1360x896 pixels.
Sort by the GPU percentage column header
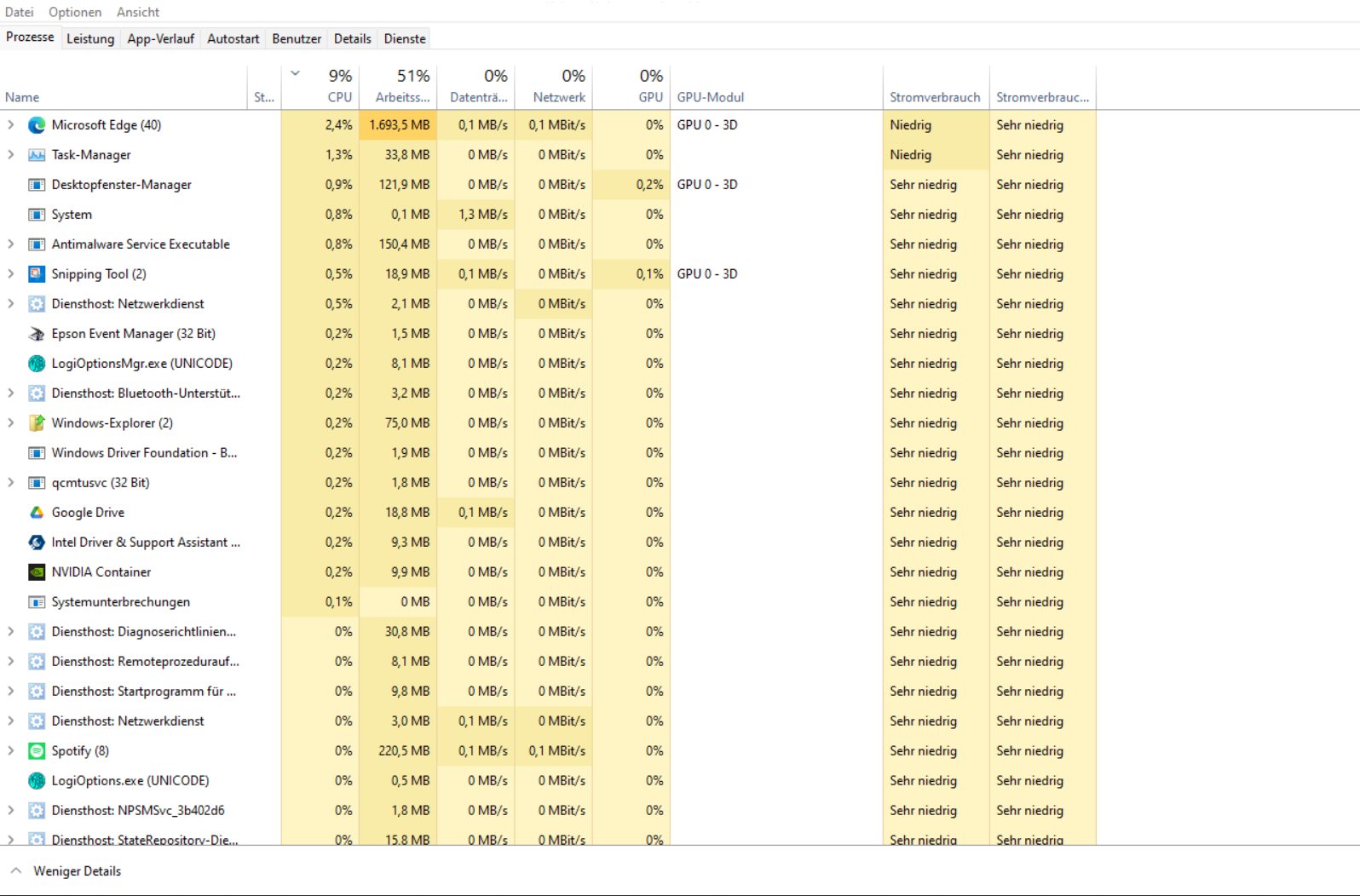pyautogui.click(x=631, y=88)
